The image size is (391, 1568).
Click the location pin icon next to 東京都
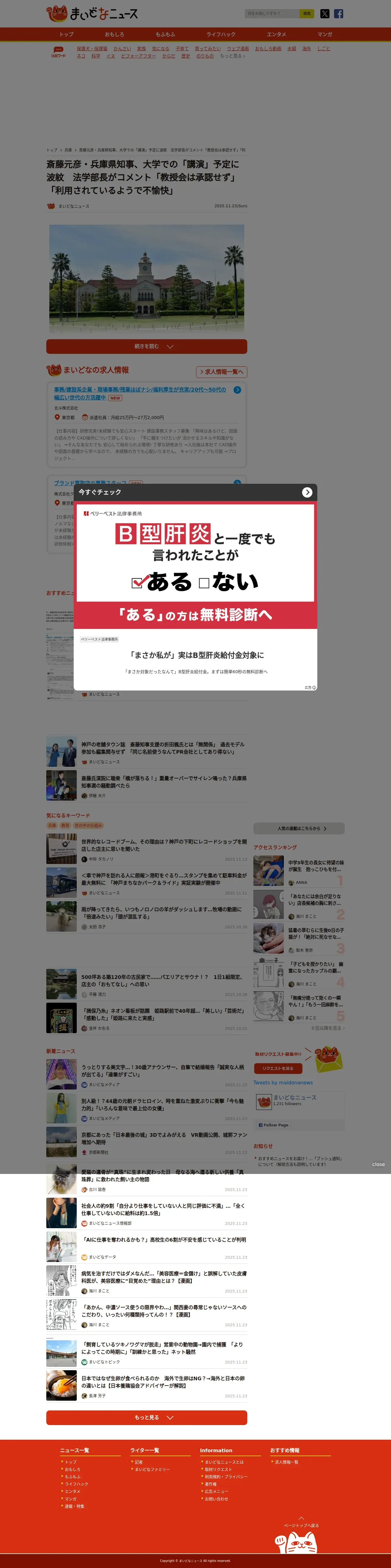(x=57, y=418)
